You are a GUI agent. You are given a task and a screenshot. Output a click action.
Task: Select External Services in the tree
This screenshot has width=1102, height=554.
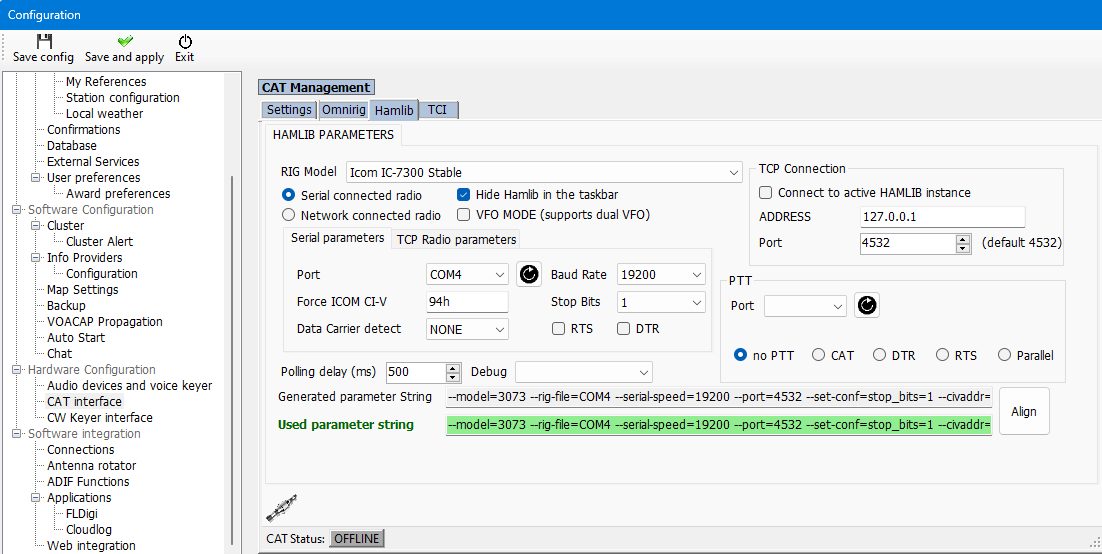click(93, 162)
